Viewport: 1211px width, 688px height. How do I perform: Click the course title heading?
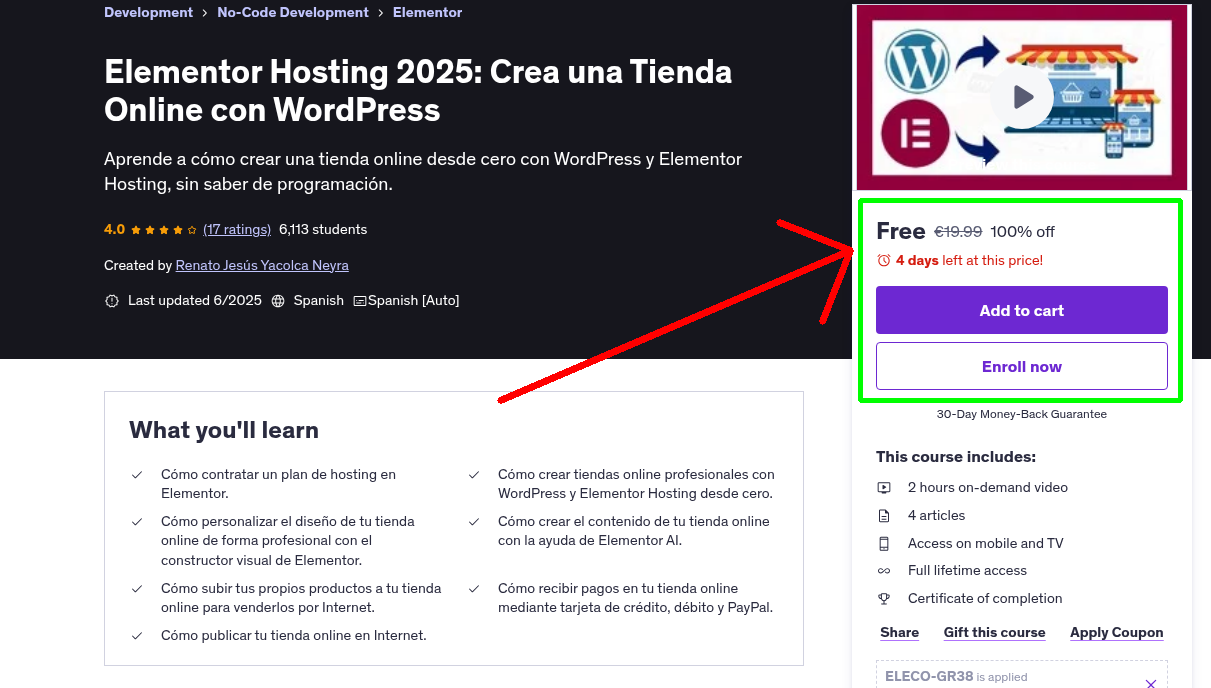click(418, 90)
